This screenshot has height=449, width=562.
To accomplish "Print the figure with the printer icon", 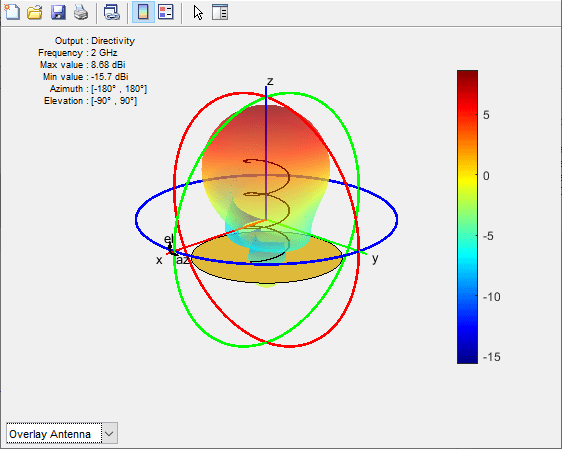I will [x=81, y=13].
